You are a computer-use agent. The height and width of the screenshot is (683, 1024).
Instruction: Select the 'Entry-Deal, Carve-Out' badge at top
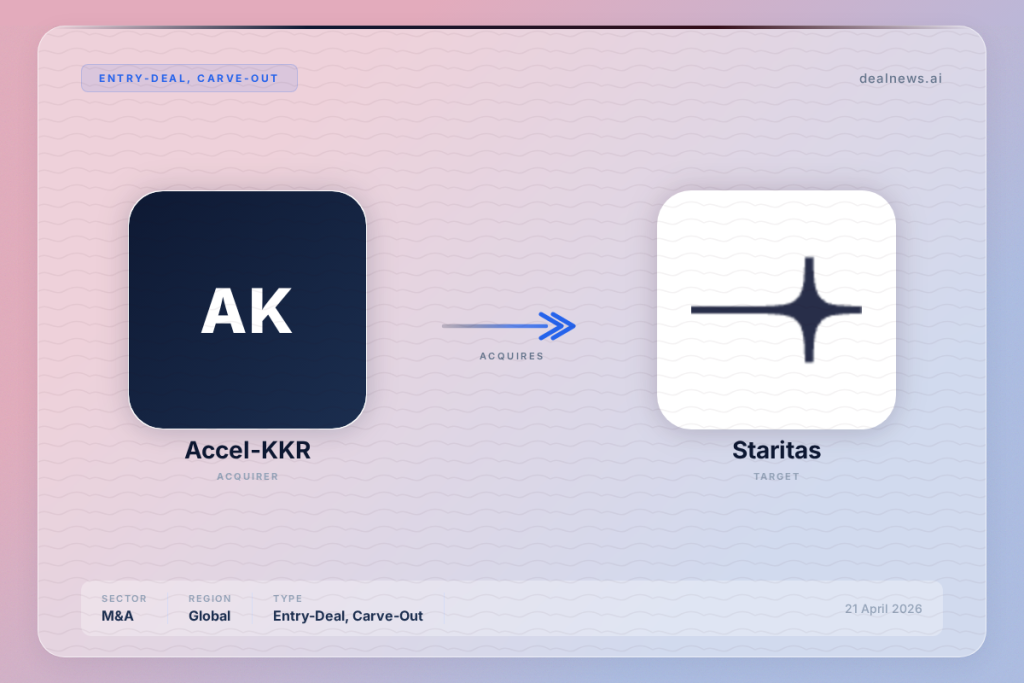189,78
